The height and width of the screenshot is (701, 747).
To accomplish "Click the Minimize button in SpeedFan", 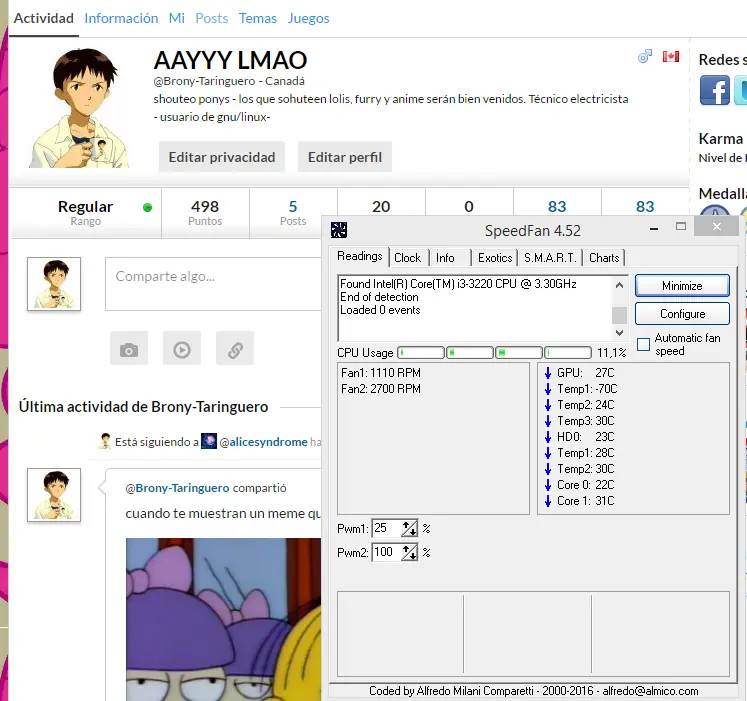I will pos(682,285).
